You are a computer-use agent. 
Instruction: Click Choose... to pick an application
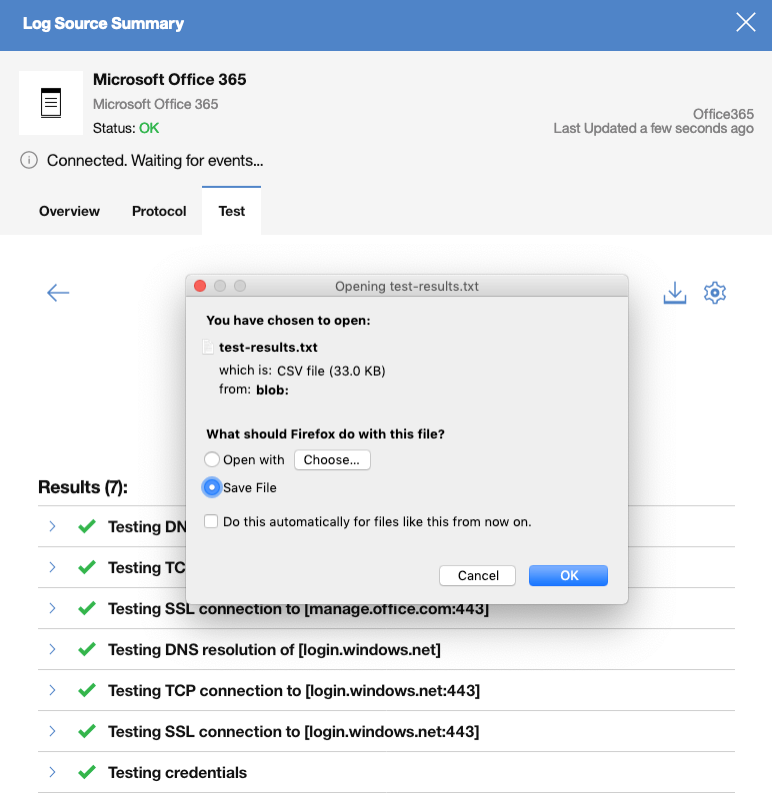pyautogui.click(x=332, y=460)
